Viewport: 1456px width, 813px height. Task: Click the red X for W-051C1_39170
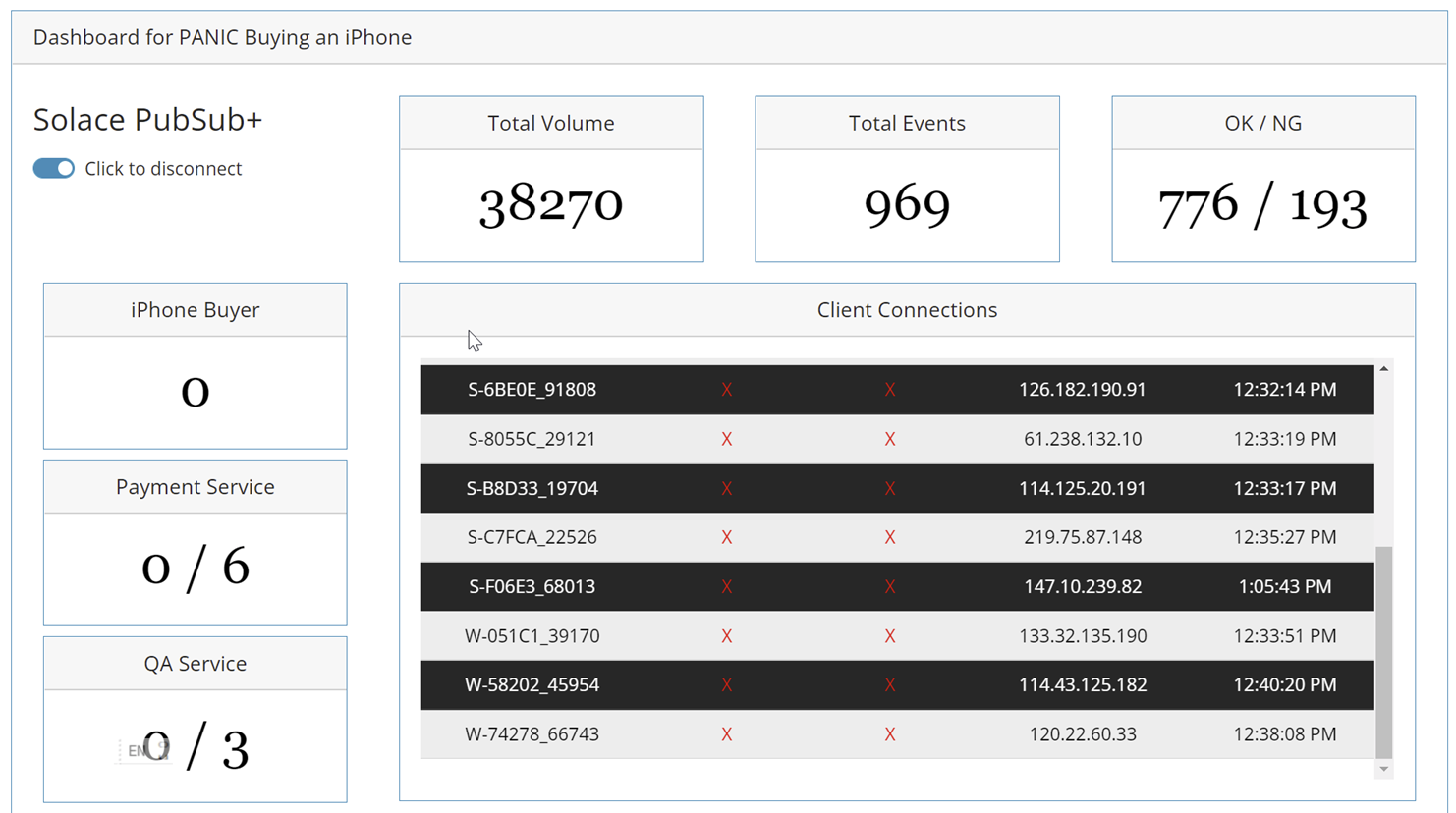(727, 635)
